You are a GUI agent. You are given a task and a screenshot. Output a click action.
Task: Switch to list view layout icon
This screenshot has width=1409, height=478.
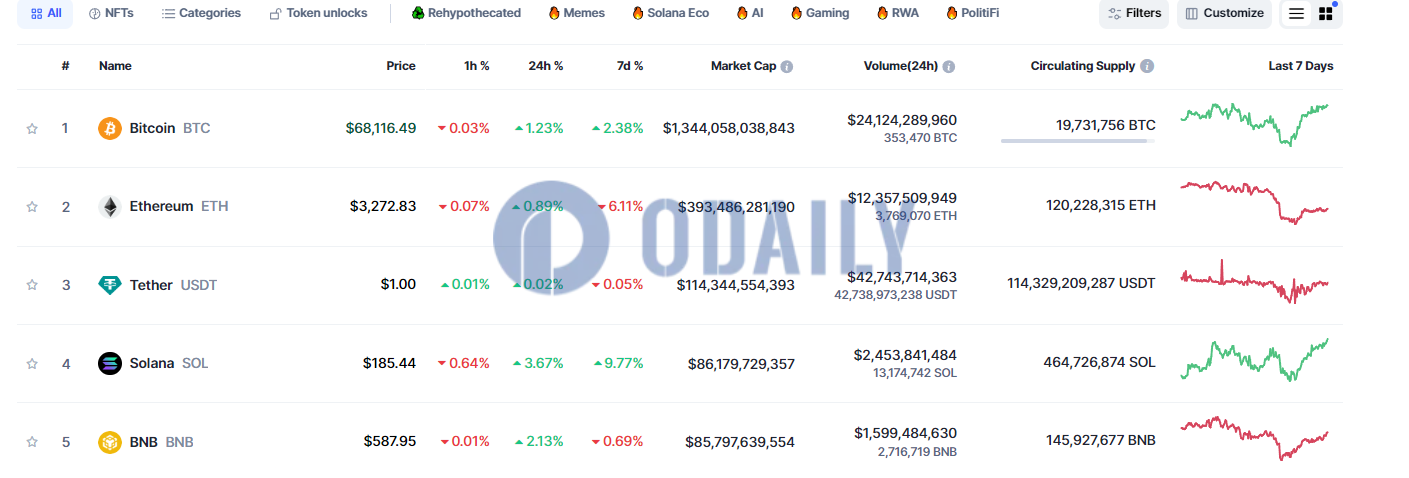1296,14
